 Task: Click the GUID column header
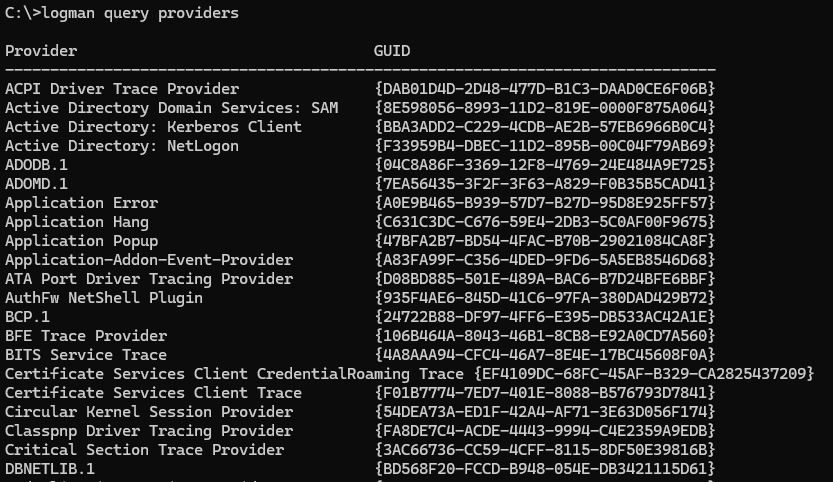pos(392,51)
